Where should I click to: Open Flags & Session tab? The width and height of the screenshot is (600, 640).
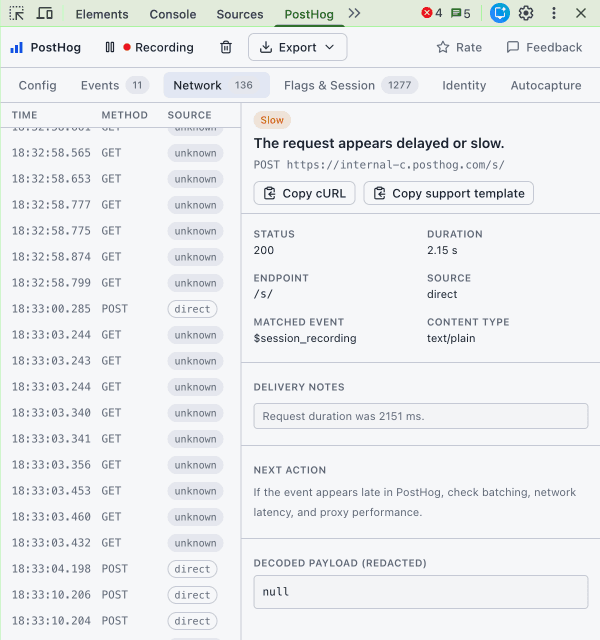[351, 85]
